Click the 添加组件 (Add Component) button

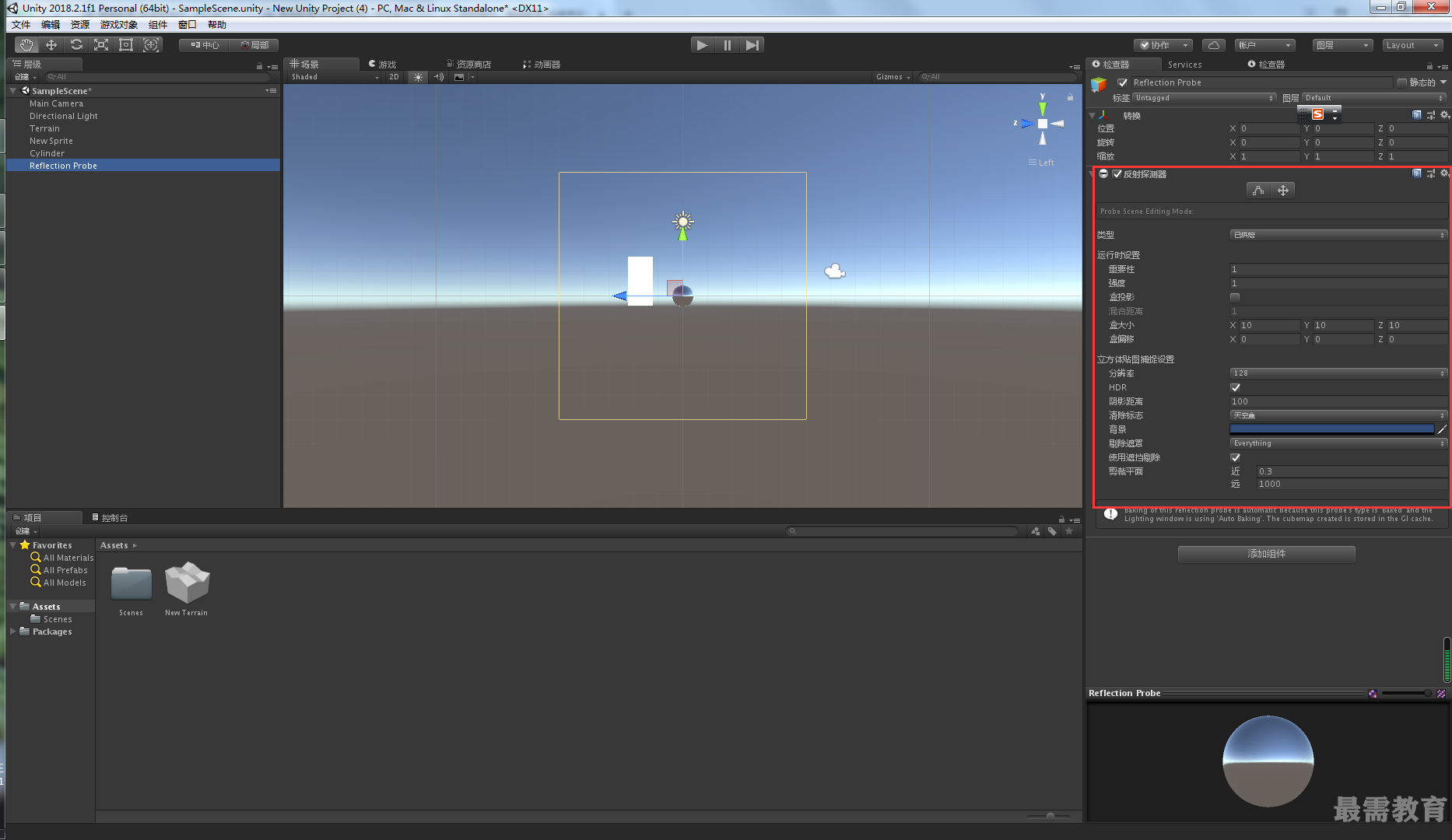(x=1267, y=554)
